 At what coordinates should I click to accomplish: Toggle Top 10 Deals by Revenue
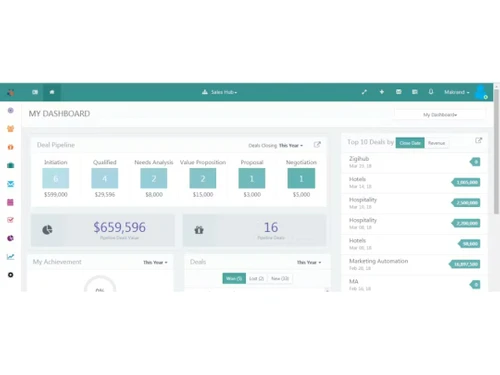[437, 143]
